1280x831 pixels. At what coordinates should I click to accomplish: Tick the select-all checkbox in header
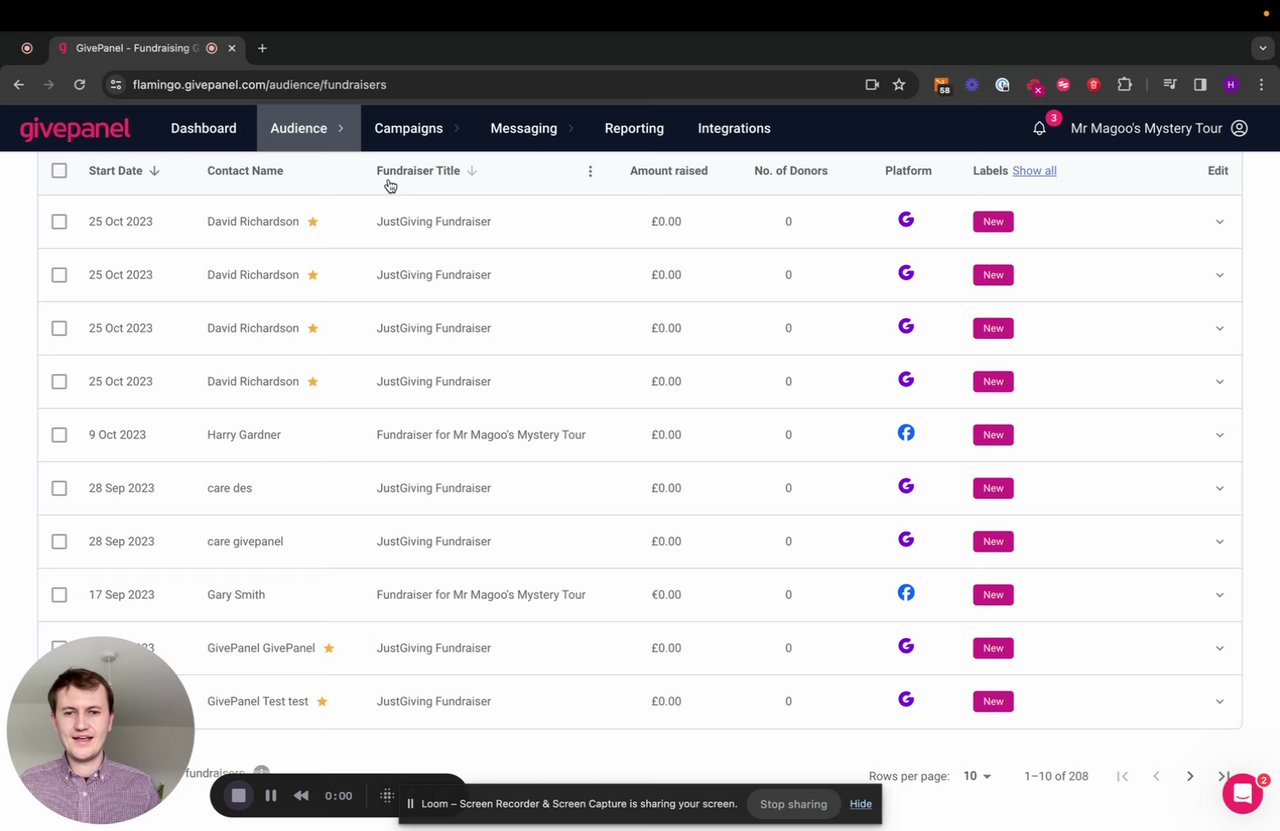(x=59, y=171)
